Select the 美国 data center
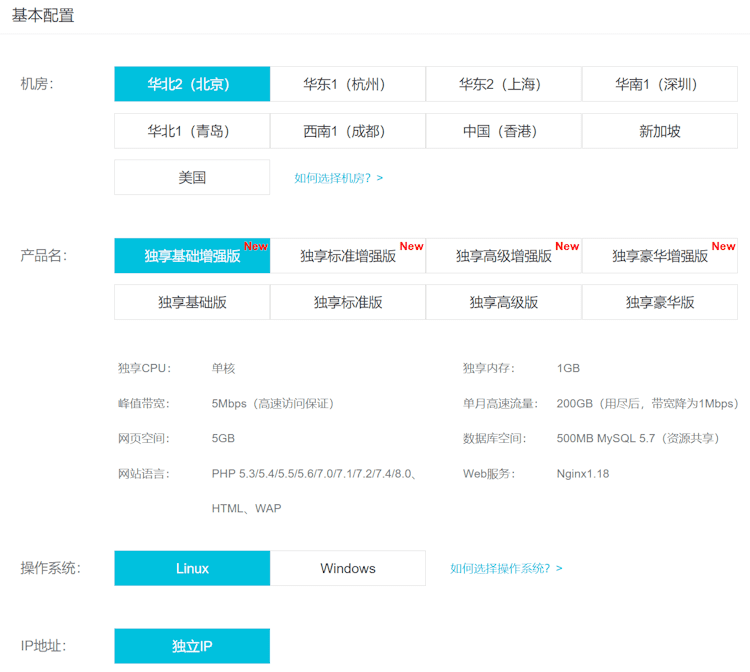Screen dimensions: 750x672 tap(192, 177)
